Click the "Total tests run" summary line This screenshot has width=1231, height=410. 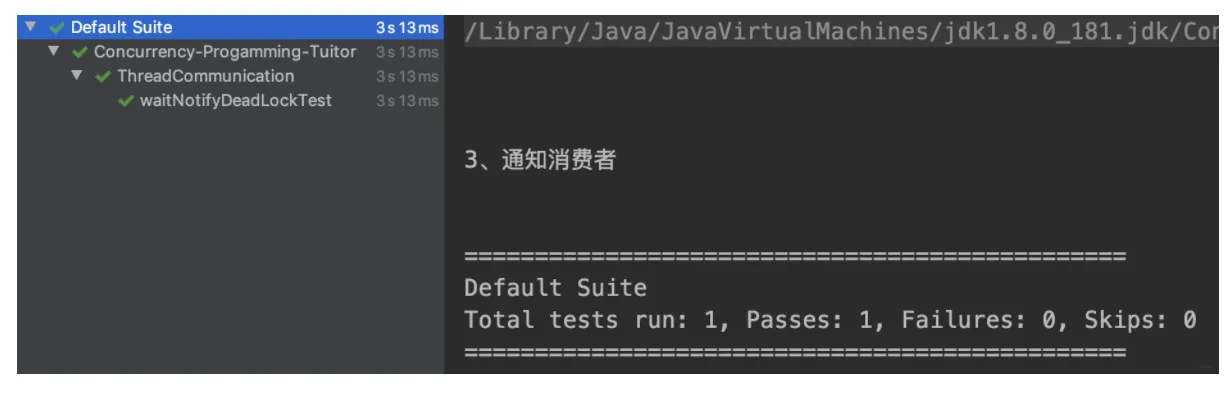(x=830, y=321)
